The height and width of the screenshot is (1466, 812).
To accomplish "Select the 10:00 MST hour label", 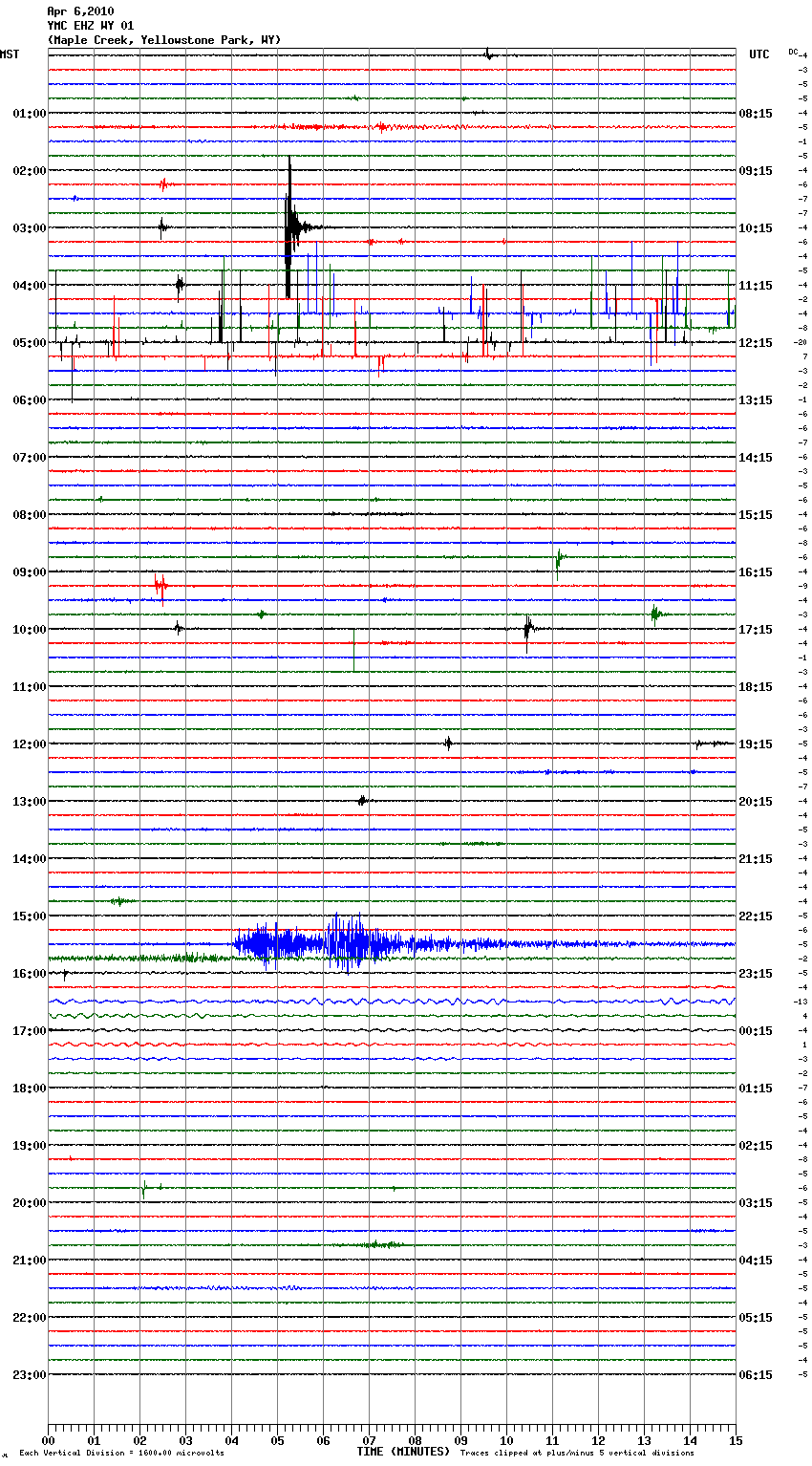I will [x=30, y=629].
